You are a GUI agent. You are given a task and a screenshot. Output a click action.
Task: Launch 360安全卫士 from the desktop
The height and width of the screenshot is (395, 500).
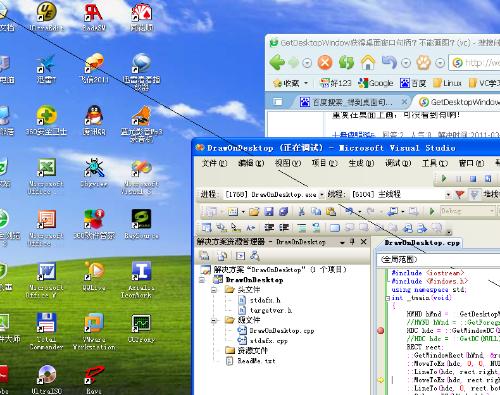tap(46, 121)
